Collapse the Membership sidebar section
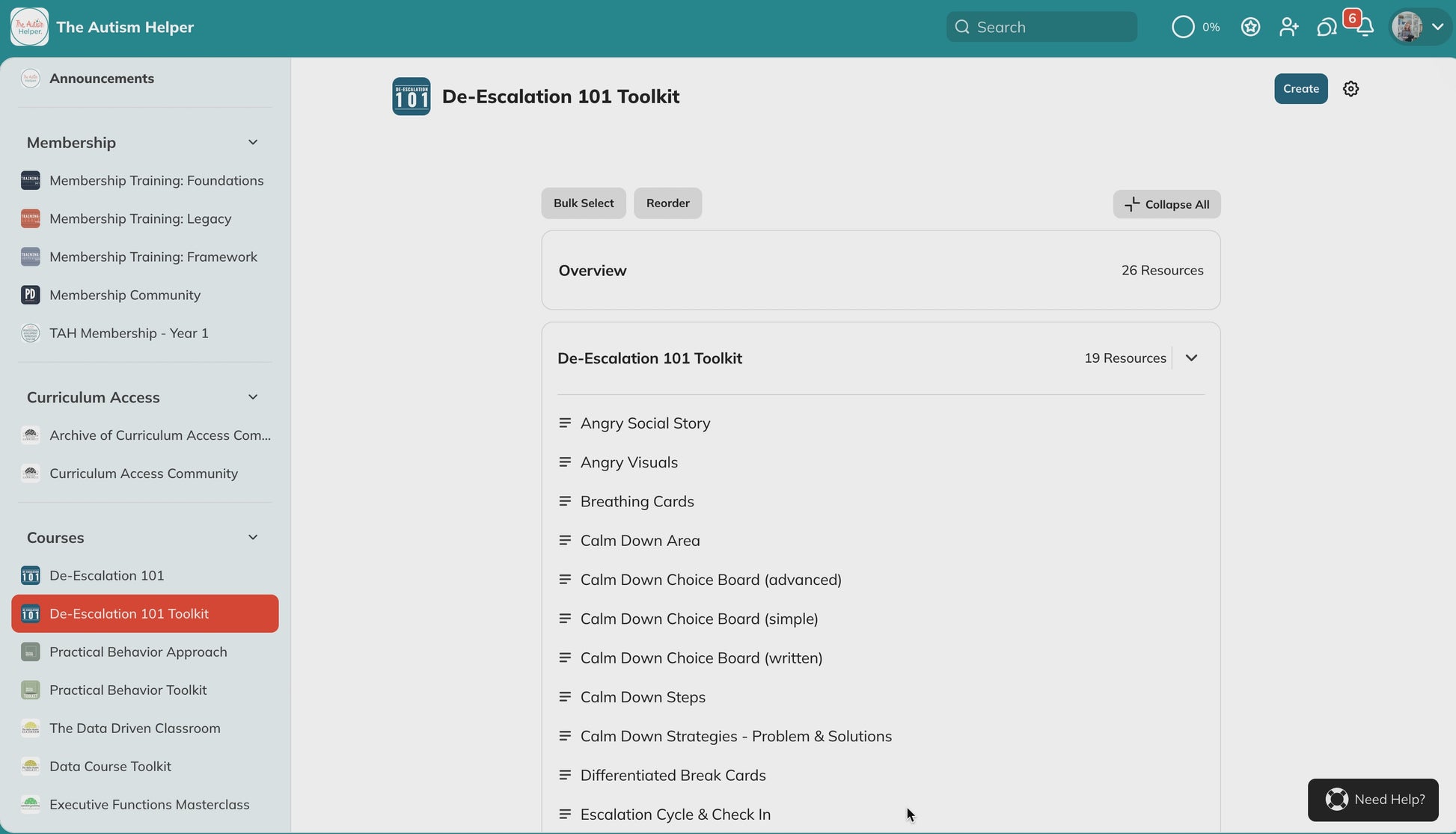Screen dimensions: 1456x834 [x=253, y=143]
